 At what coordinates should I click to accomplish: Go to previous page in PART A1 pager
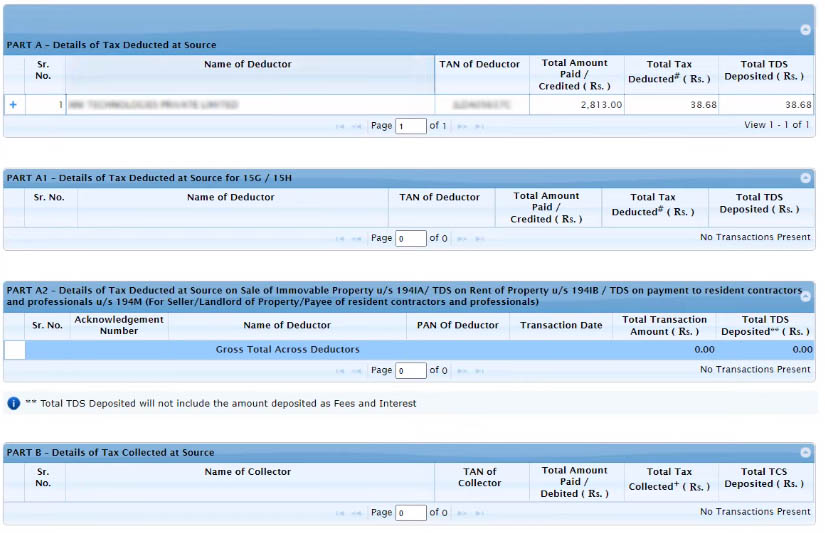pyautogui.click(x=357, y=239)
